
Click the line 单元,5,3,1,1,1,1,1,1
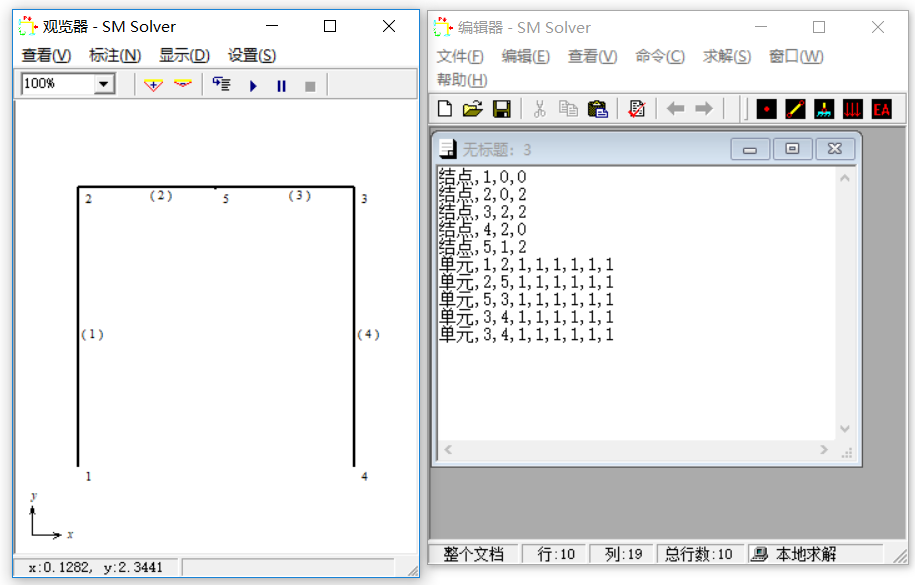coord(526,300)
